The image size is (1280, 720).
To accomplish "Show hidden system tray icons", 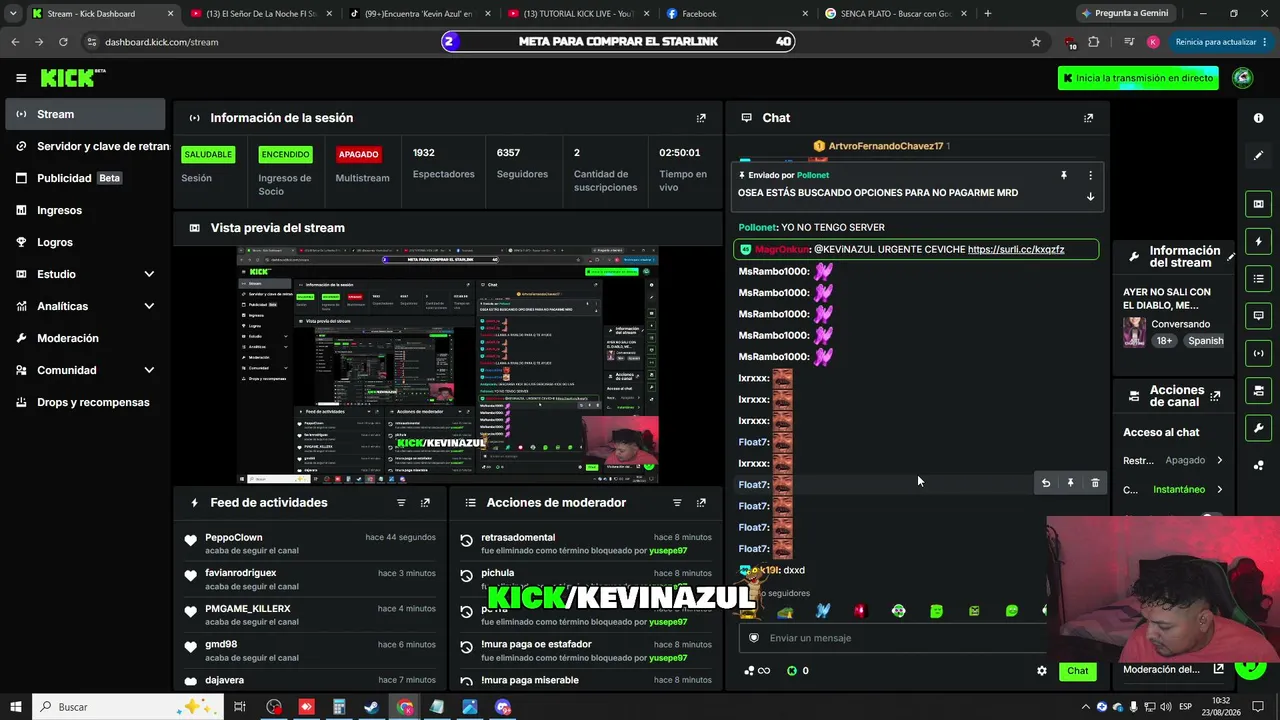I will point(1085,707).
